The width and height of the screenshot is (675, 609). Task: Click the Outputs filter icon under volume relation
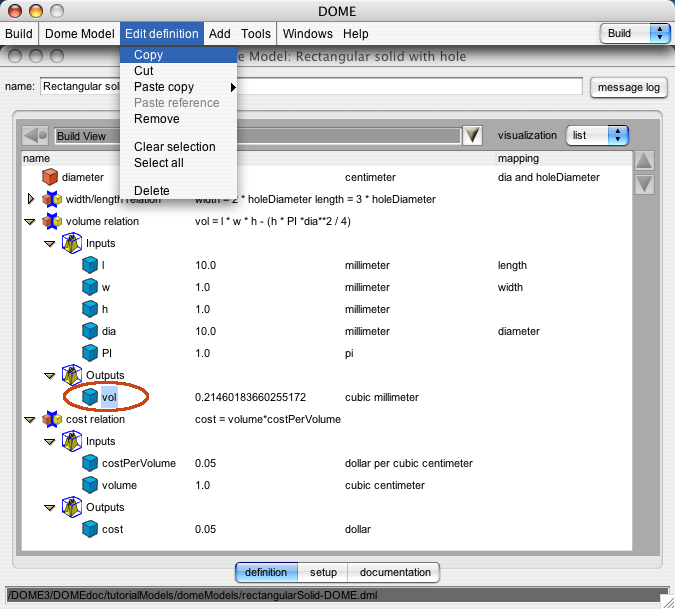tap(71, 375)
